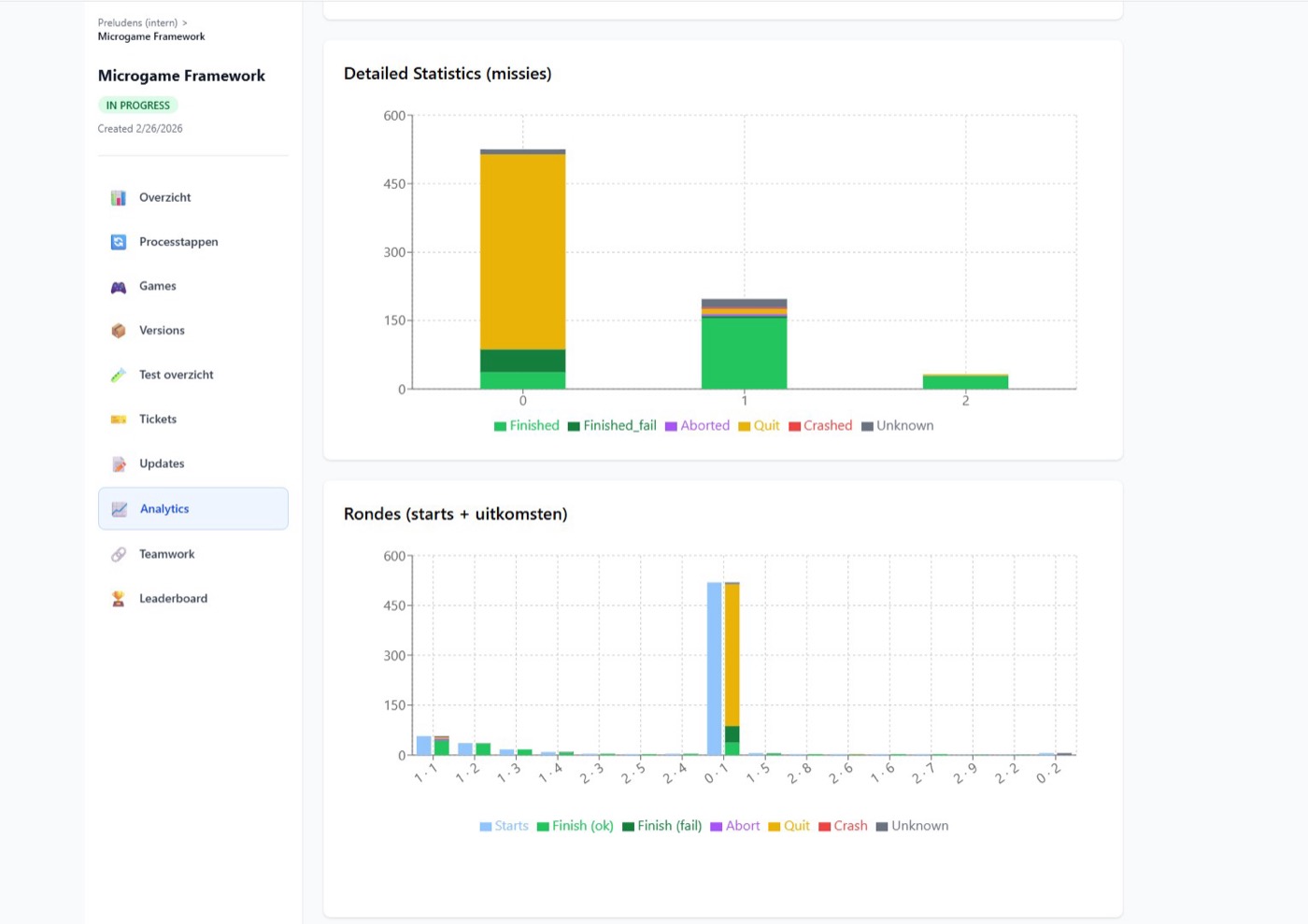Open the Games section
This screenshot has width=1308, height=924.
coord(193,286)
